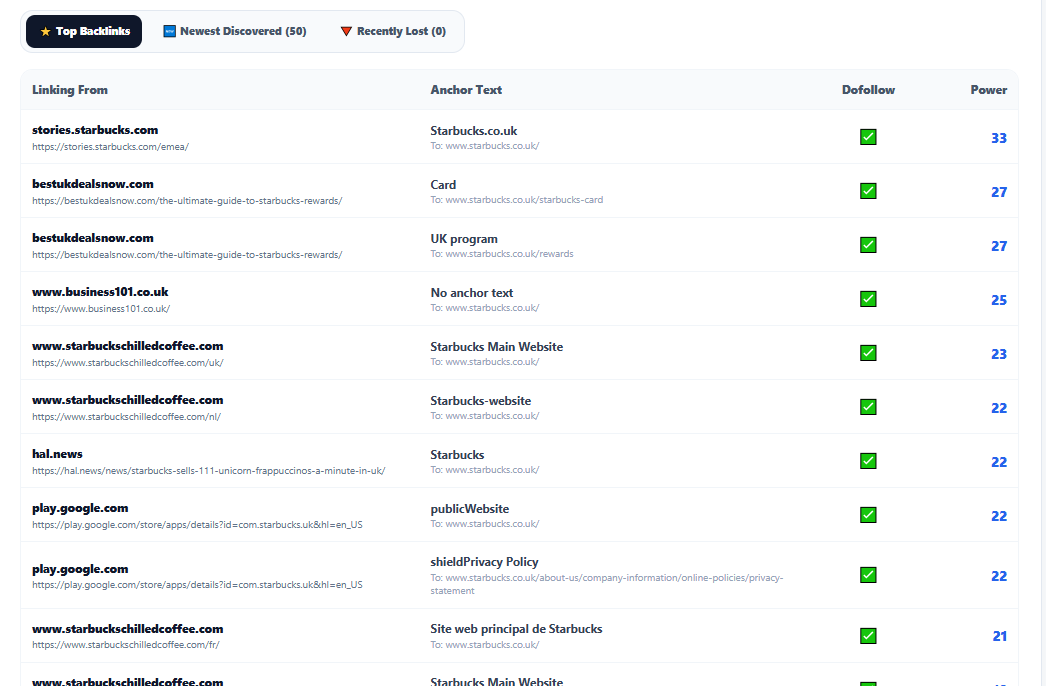Open the hal.news unicorn-frappuccinos article URL
The height and width of the screenshot is (686, 1046).
pos(209,471)
